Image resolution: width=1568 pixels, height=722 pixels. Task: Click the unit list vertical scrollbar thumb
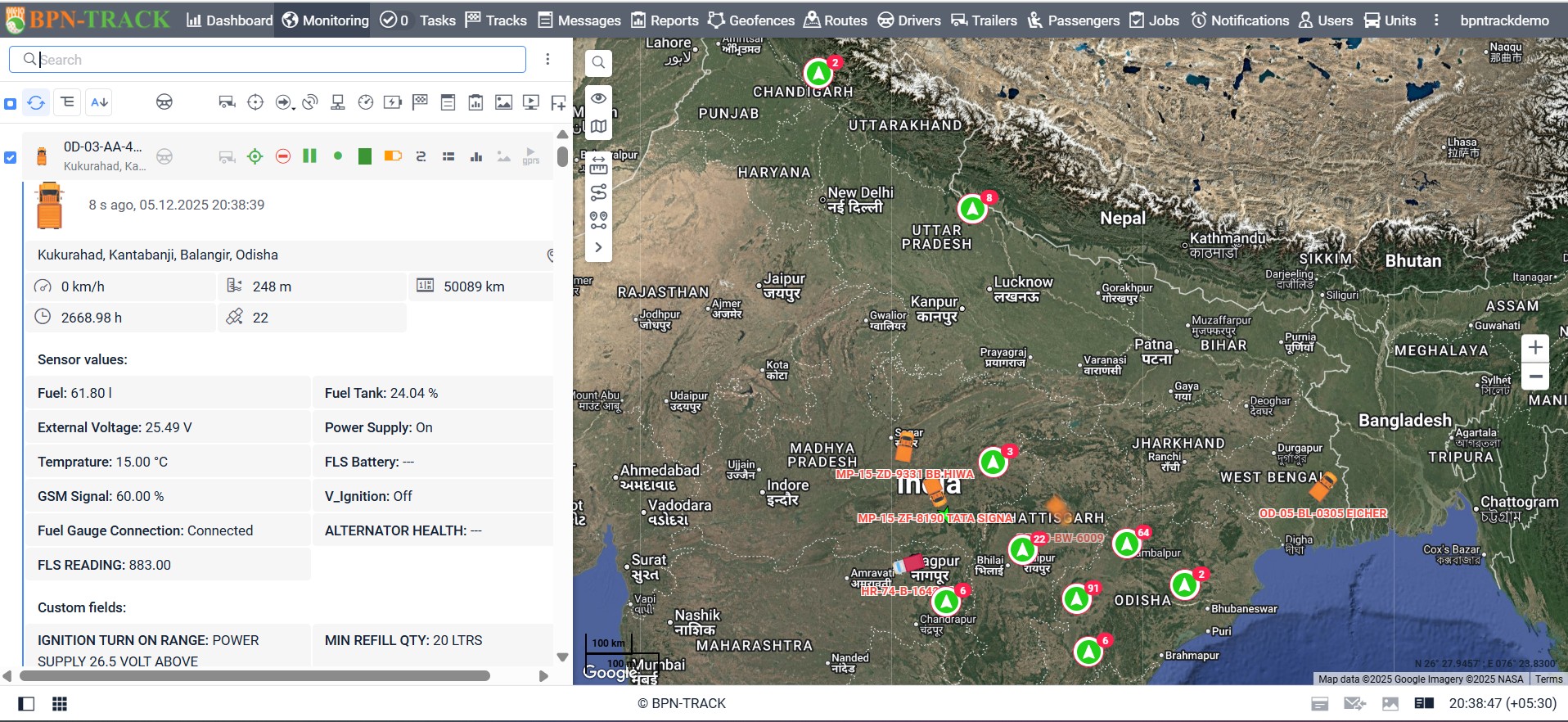[562, 156]
